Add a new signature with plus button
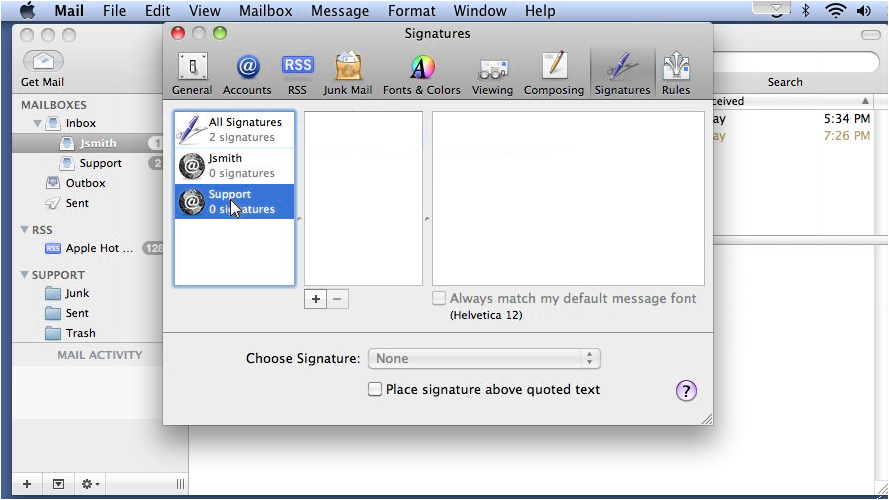Image resolution: width=889 pixels, height=500 pixels. tap(315, 299)
